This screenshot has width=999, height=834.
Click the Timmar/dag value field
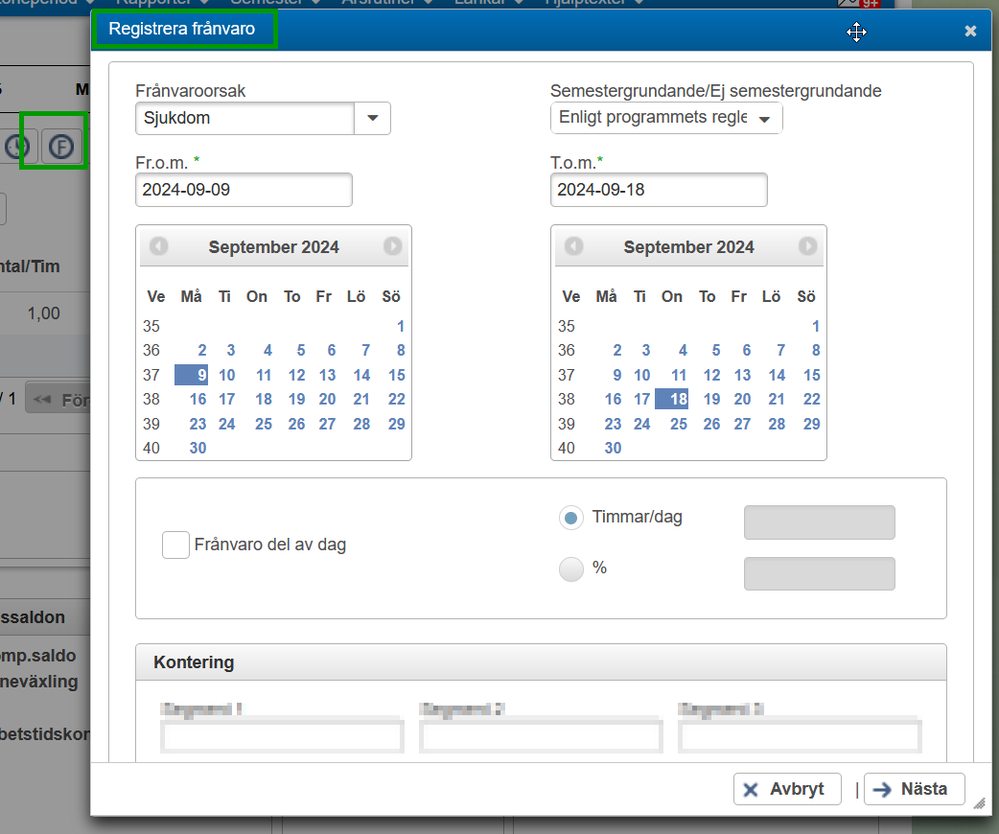[x=819, y=522]
